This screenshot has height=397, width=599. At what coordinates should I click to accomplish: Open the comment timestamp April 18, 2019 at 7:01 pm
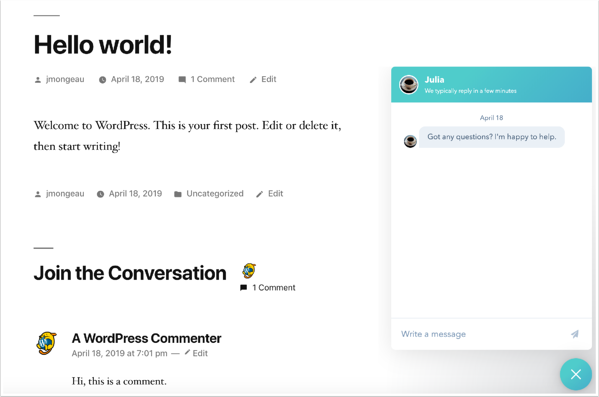(x=119, y=353)
